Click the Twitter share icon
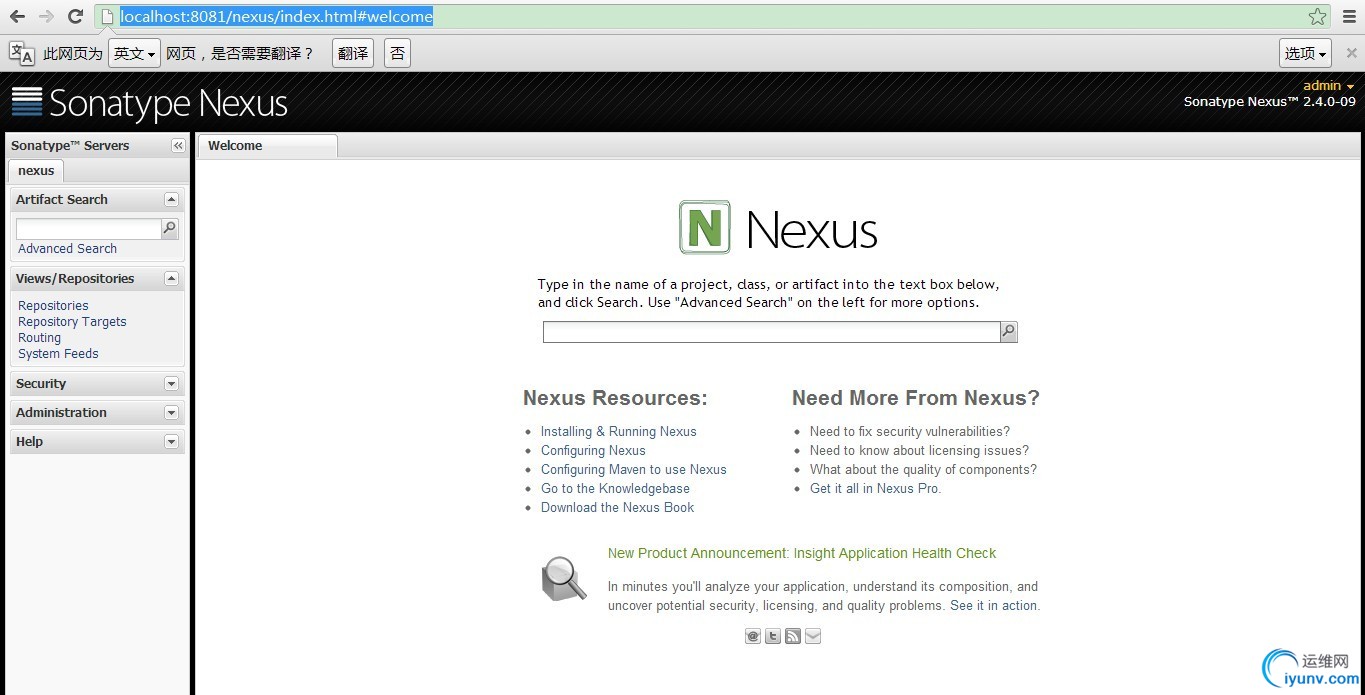Viewport: 1365px width, 695px height. point(773,636)
